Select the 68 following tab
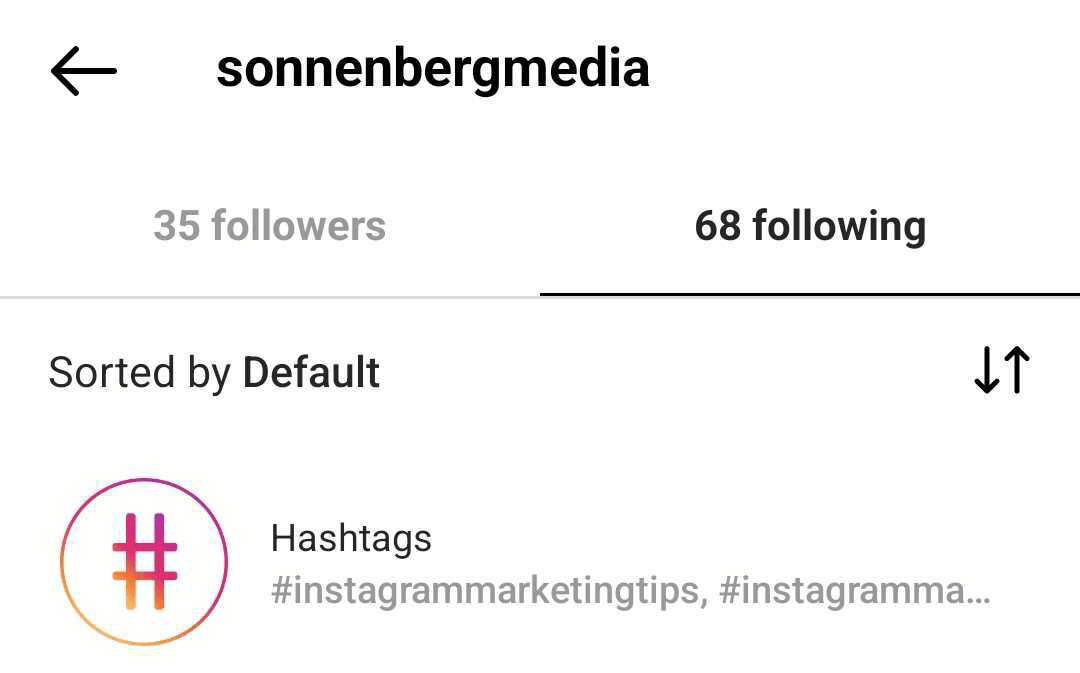This screenshot has width=1080, height=673. (x=810, y=226)
